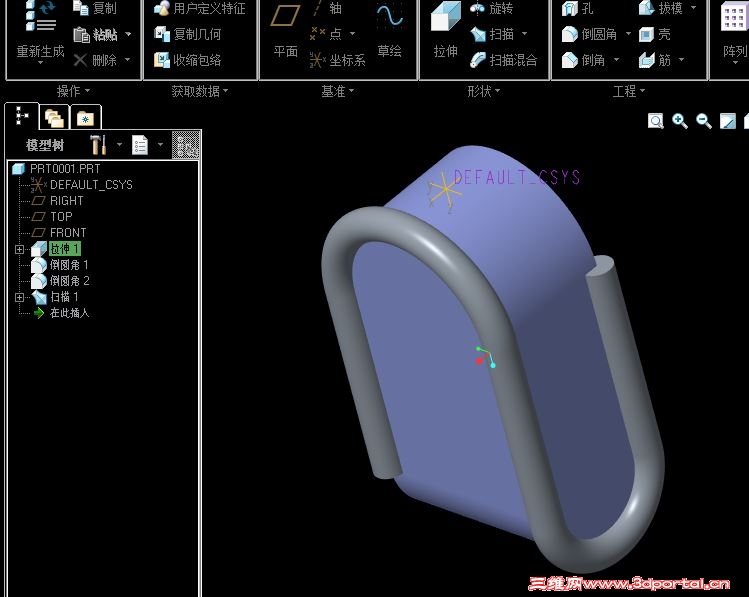This screenshot has height=597, width=749.
Task: Click the refit zoom icon
Action: pos(655,121)
